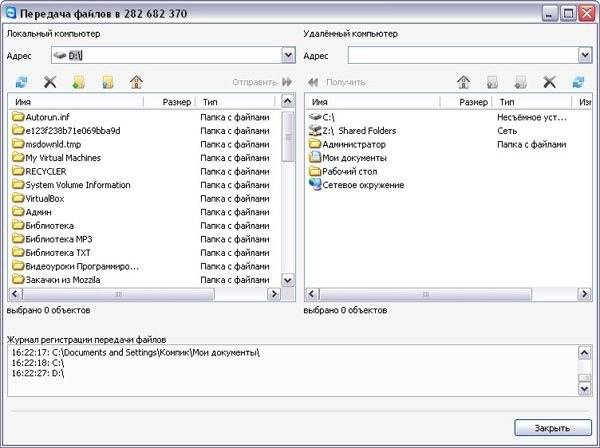
Task: Click local list horizontal scroll right arrow
Action: [274, 294]
